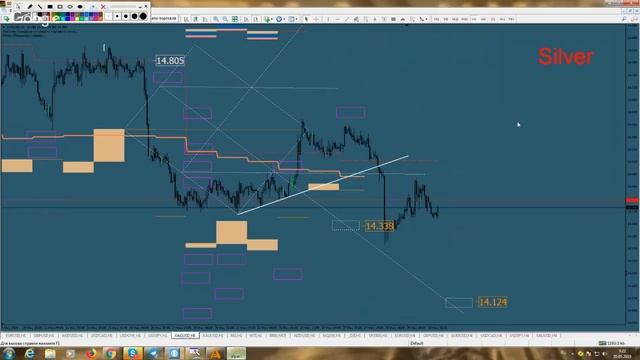Select the text A tool
Viewport: 640px width, 360px height.
pyautogui.click(x=375, y=19)
